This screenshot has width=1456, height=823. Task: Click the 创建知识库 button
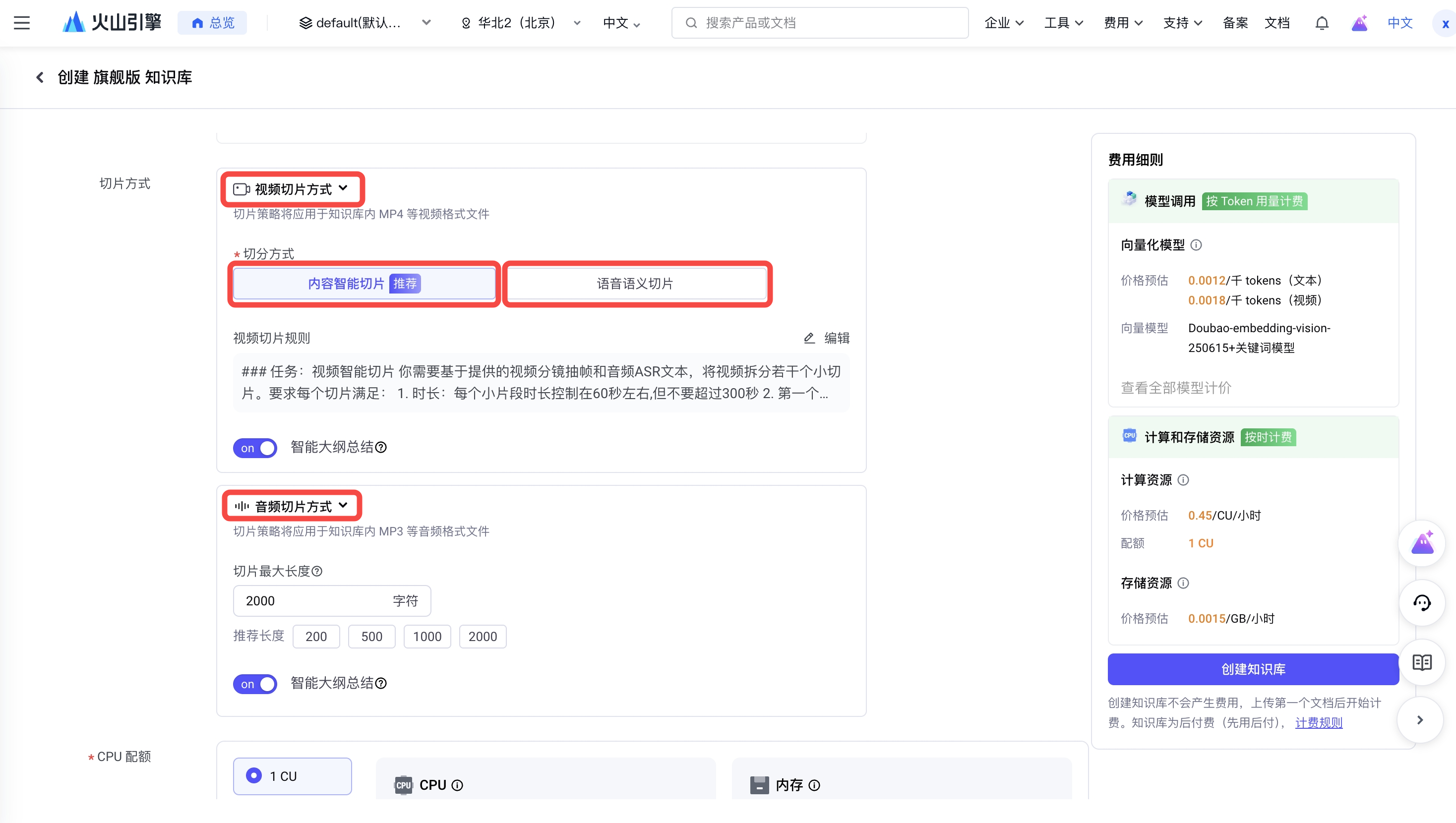[x=1253, y=669]
